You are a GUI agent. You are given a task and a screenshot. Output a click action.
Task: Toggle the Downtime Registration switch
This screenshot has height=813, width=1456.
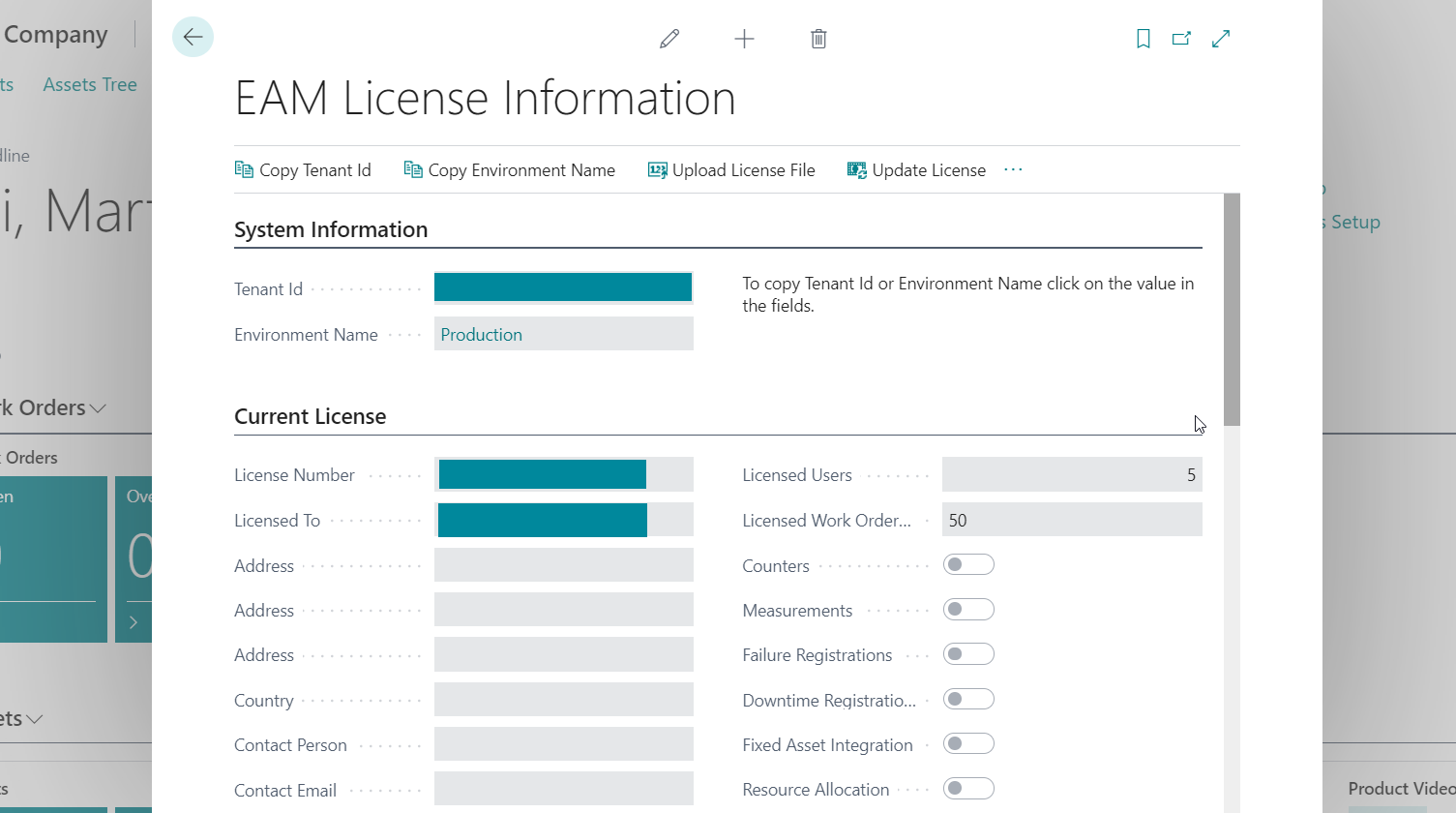[x=968, y=699]
